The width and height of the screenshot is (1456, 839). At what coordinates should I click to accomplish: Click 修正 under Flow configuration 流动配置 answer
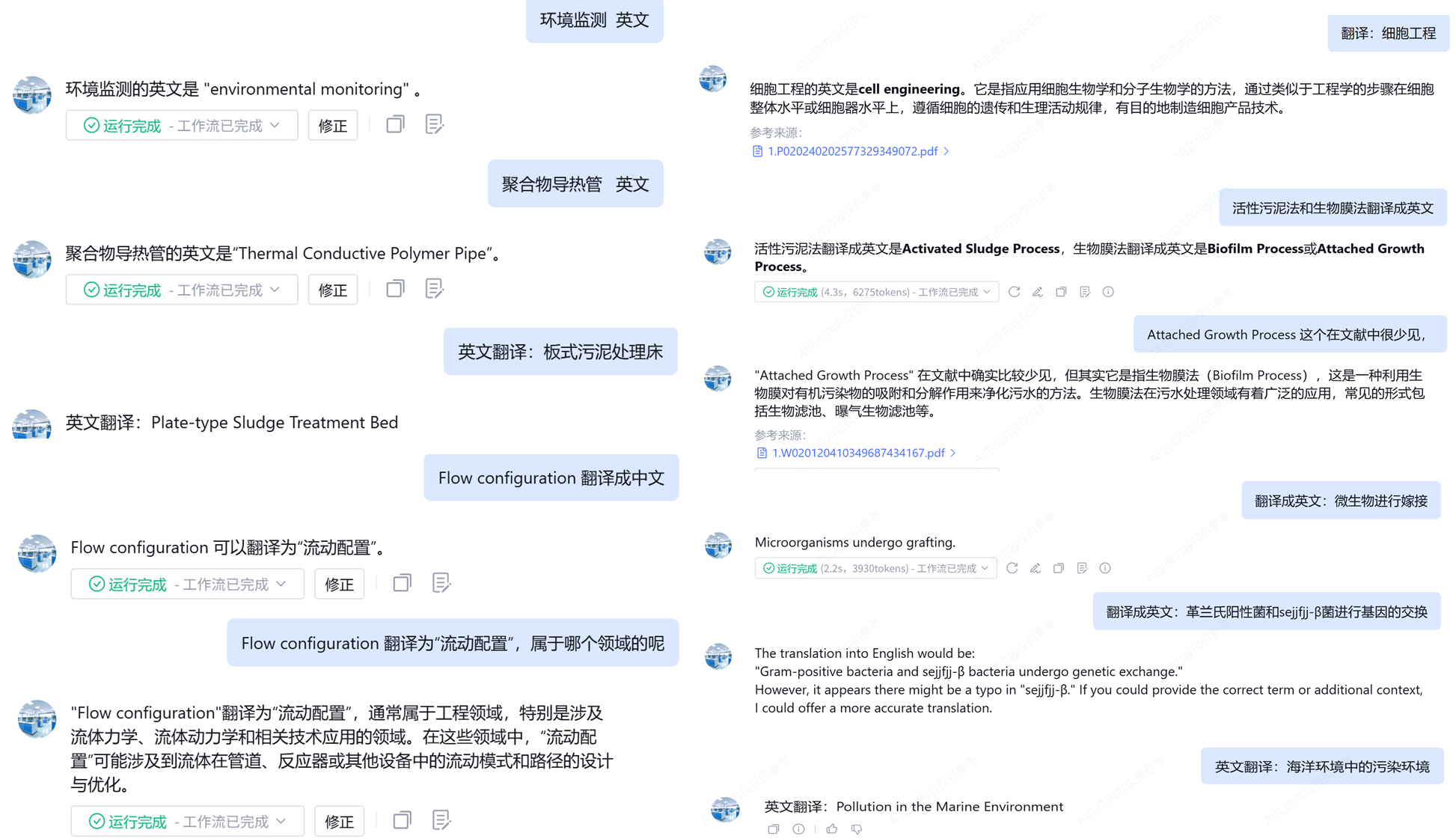339,584
